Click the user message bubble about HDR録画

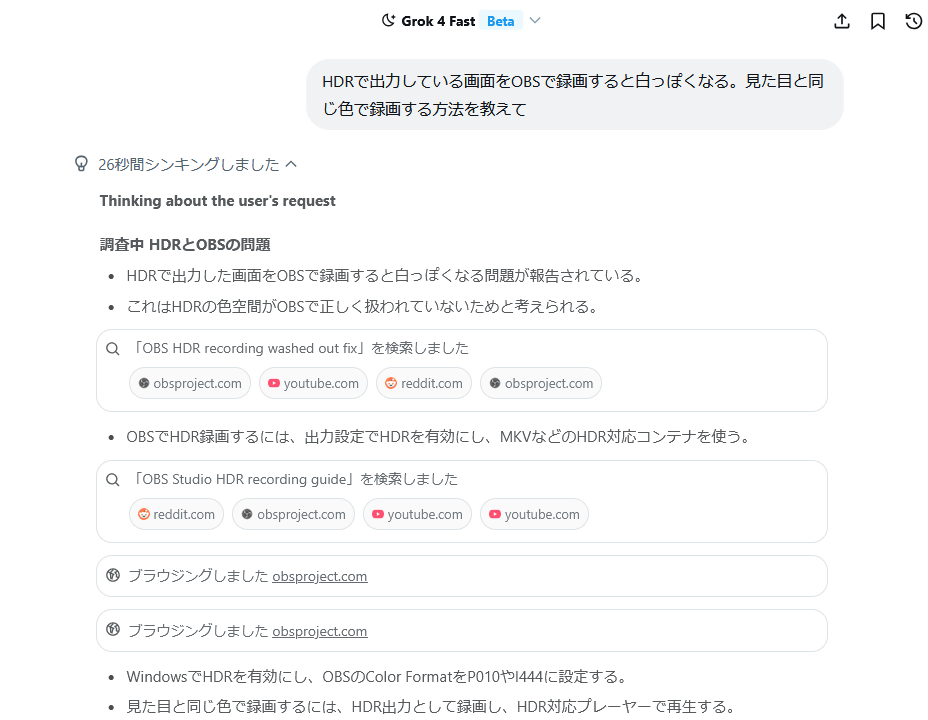pyautogui.click(x=575, y=95)
